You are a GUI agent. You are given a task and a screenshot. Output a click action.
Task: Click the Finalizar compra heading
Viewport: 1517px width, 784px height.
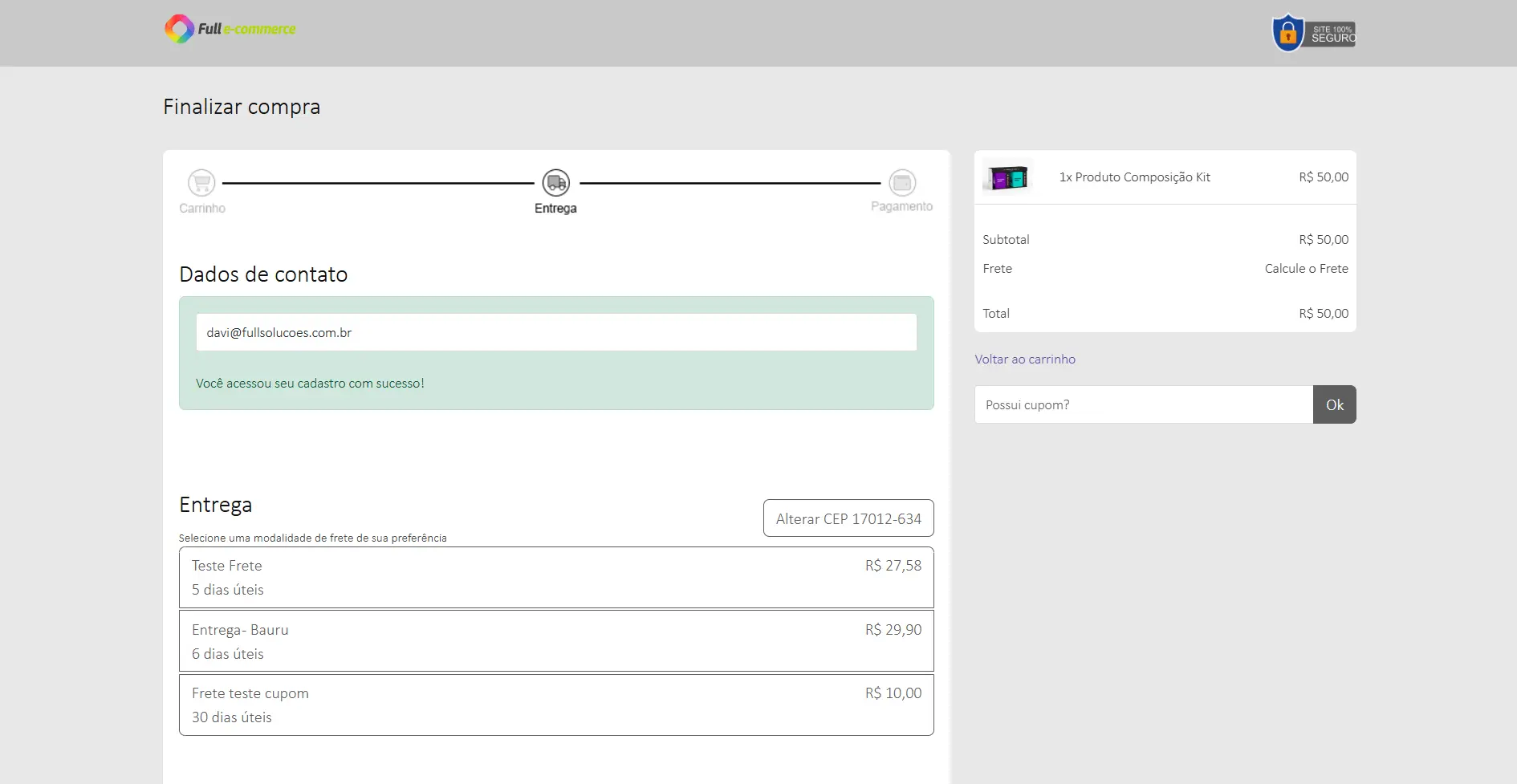pos(242,107)
